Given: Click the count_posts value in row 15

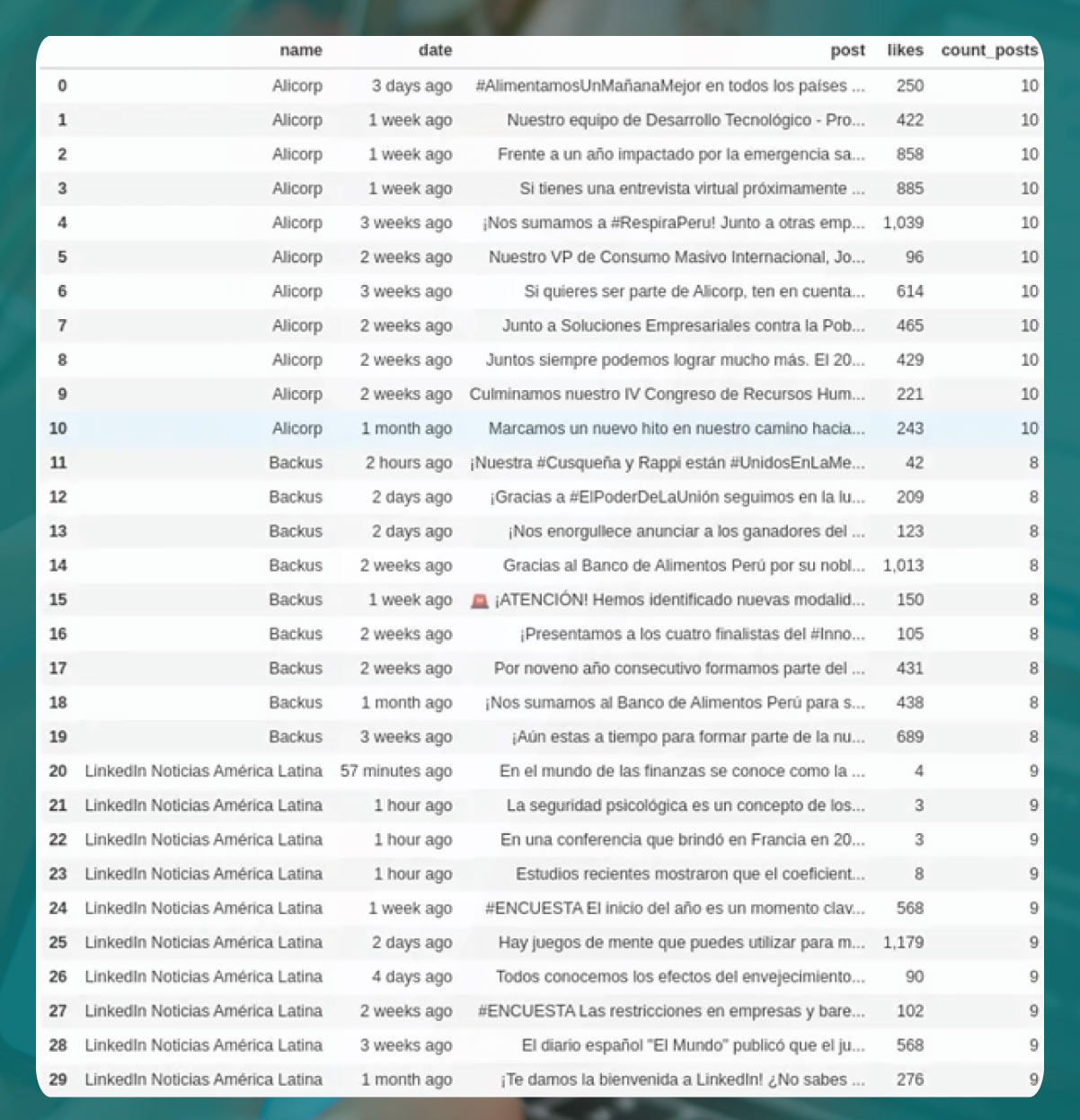Looking at the screenshot, I should tap(1033, 600).
